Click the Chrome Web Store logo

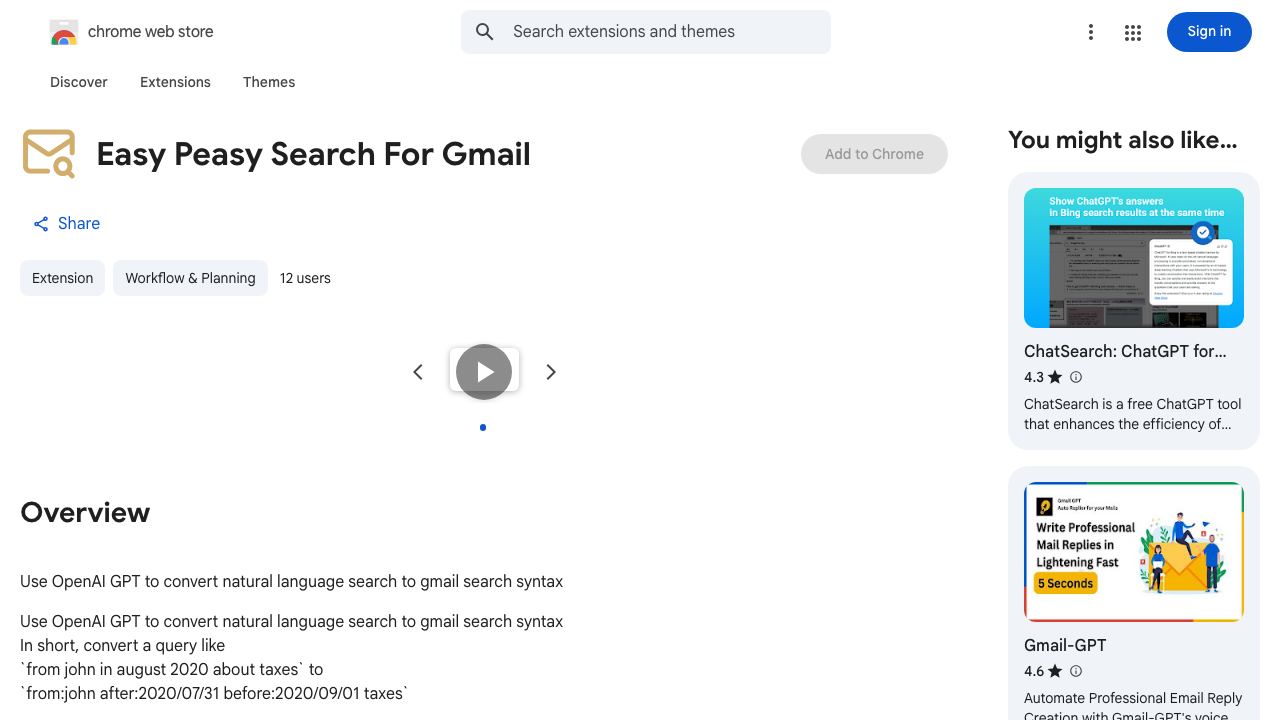click(64, 32)
